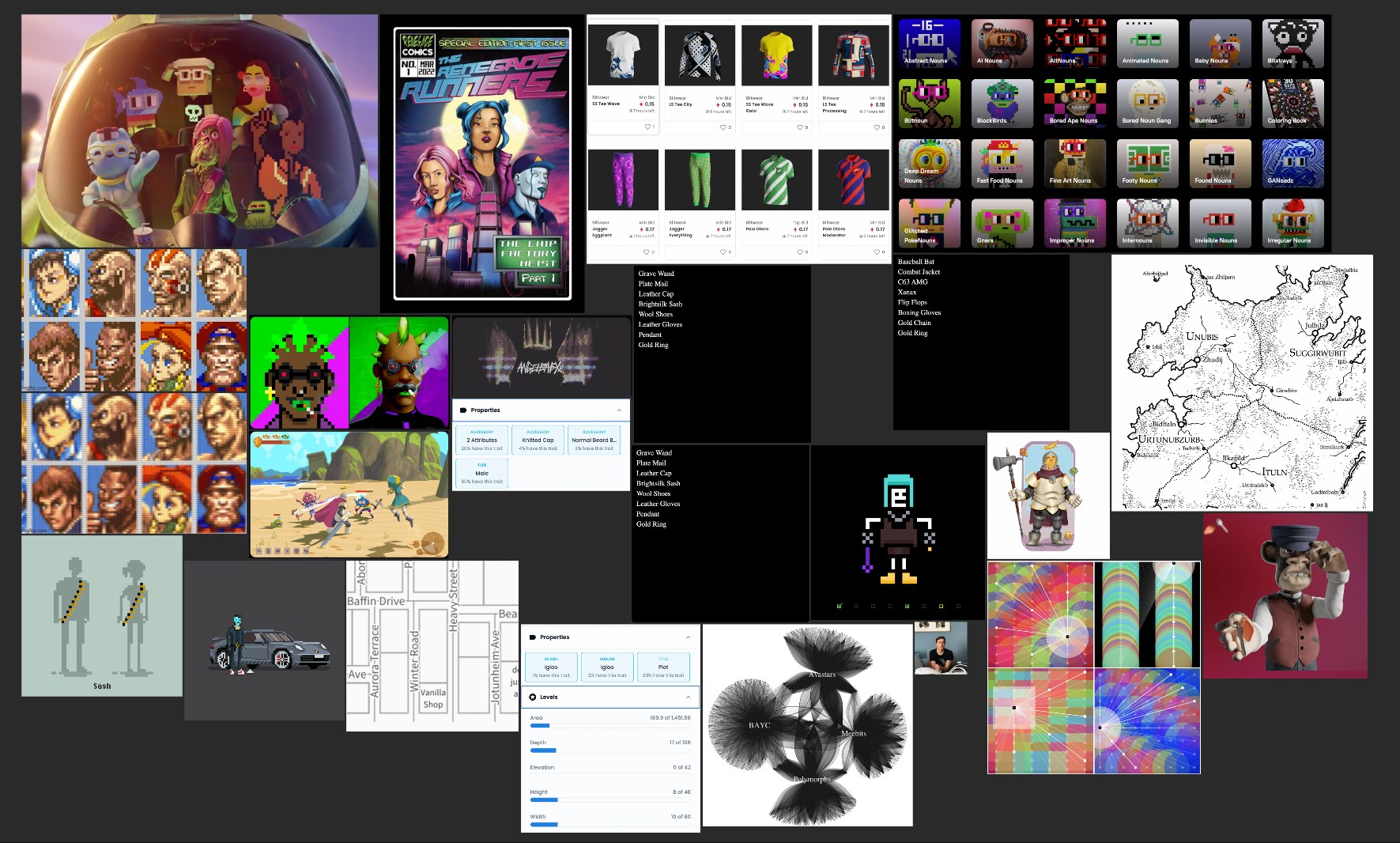Click the Plot title trait chip

(663, 667)
